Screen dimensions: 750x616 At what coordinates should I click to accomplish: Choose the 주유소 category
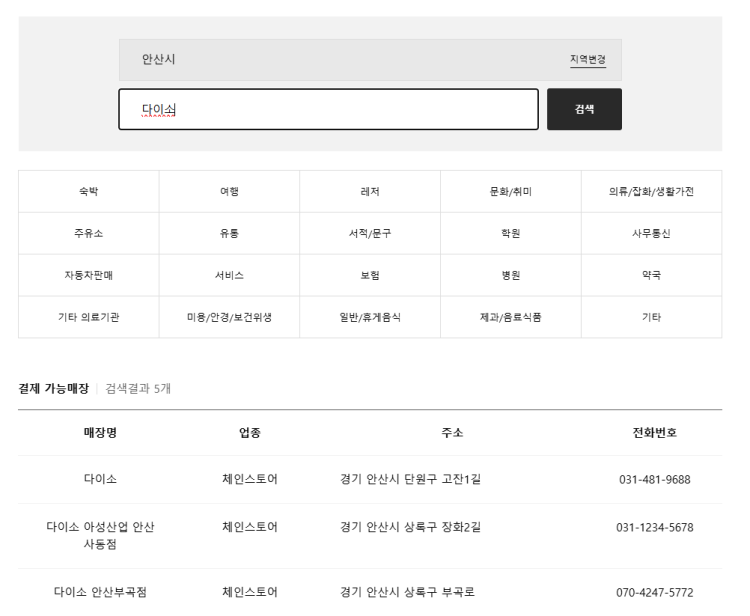88,233
